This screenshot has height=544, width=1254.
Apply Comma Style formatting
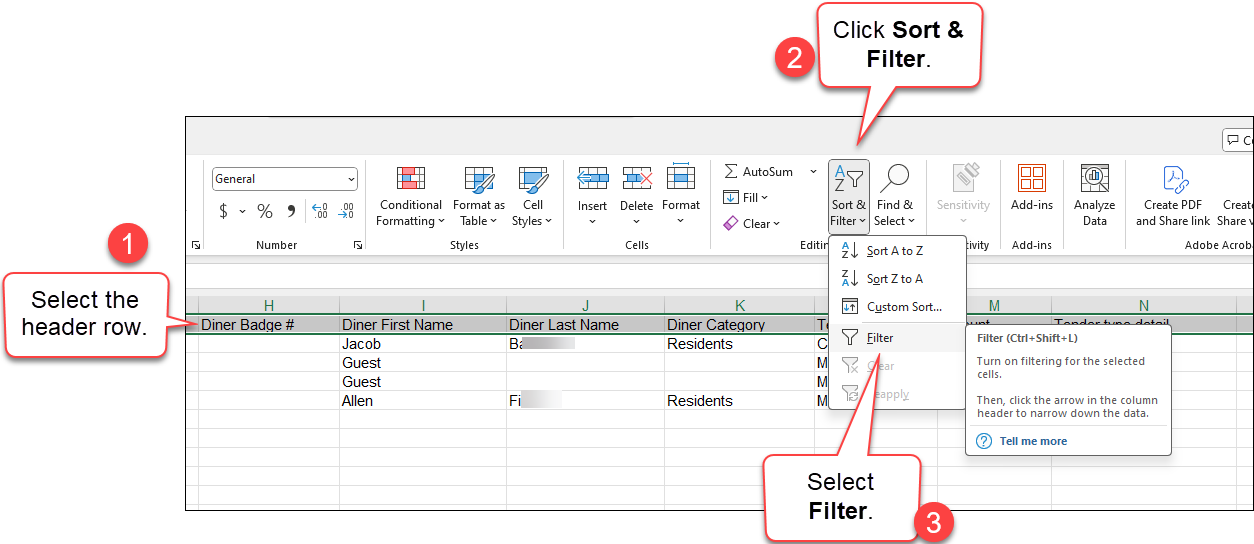pos(291,211)
